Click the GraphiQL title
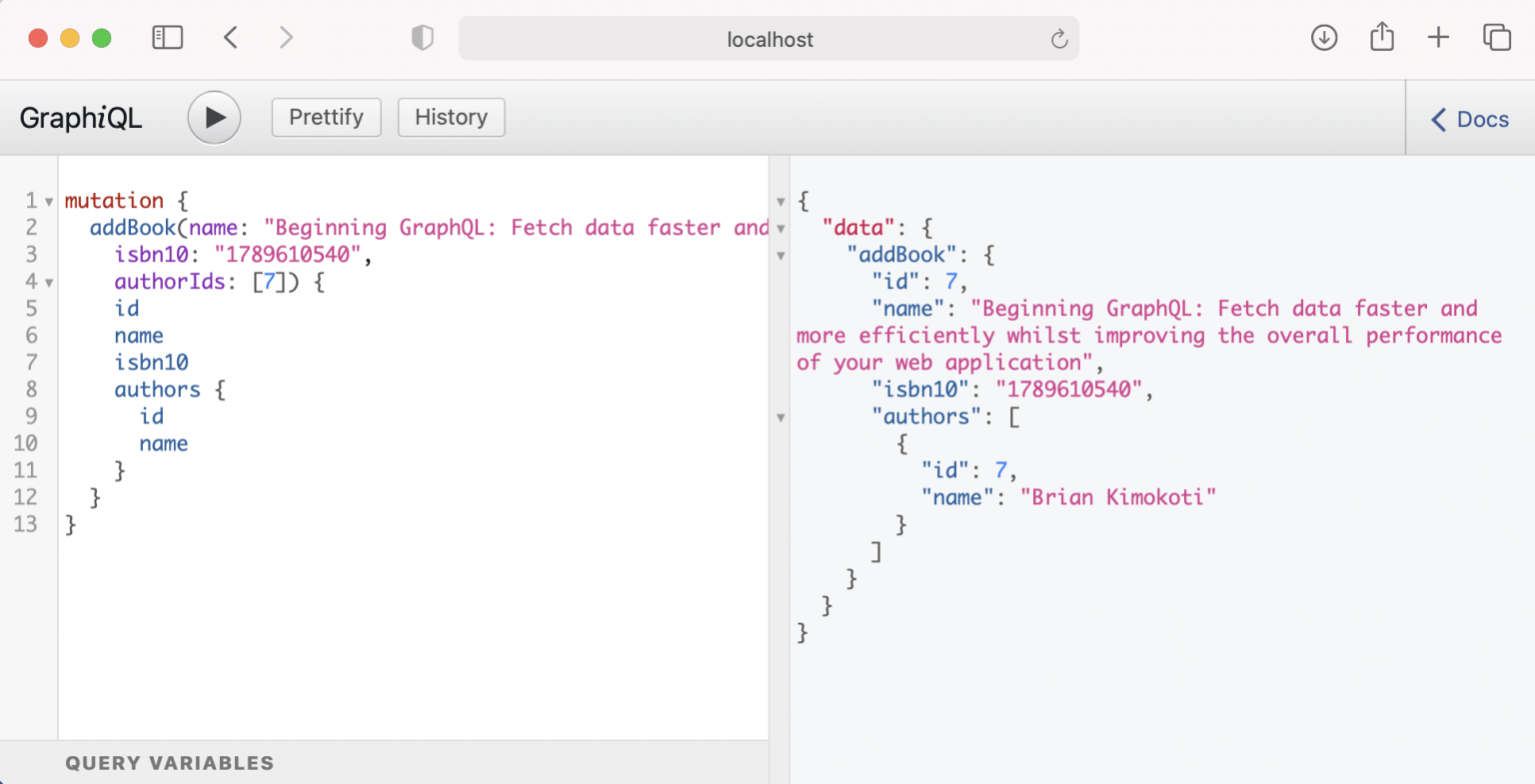The height and width of the screenshot is (784, 1535). click(x=81, y=118)
